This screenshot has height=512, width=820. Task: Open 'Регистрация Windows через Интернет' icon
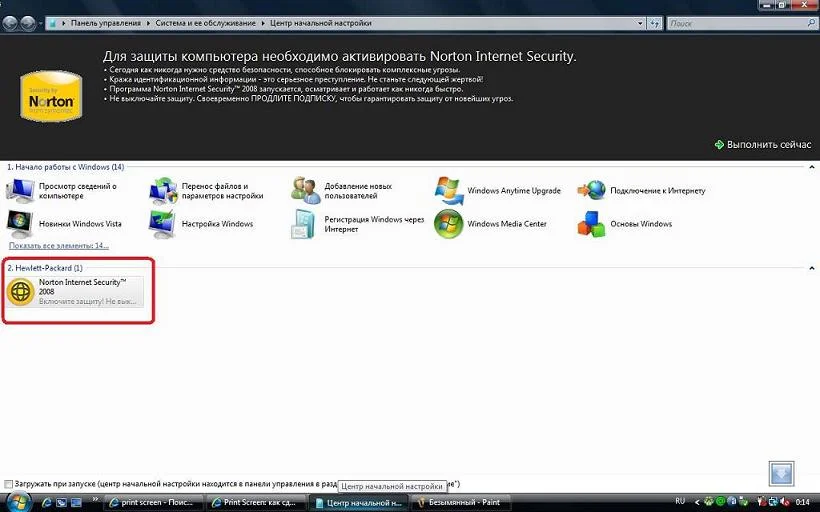point(303,224)
